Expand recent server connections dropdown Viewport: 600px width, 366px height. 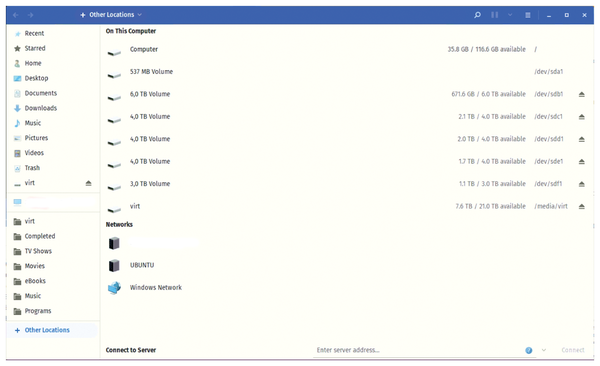click(544, 350)
